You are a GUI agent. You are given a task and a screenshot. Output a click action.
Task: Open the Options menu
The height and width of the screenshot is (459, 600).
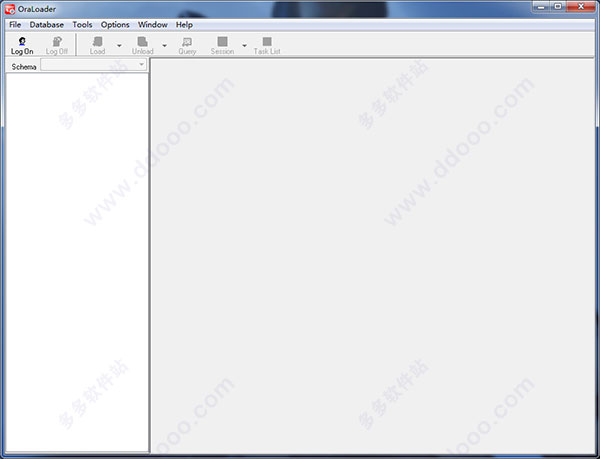point(115,25)
